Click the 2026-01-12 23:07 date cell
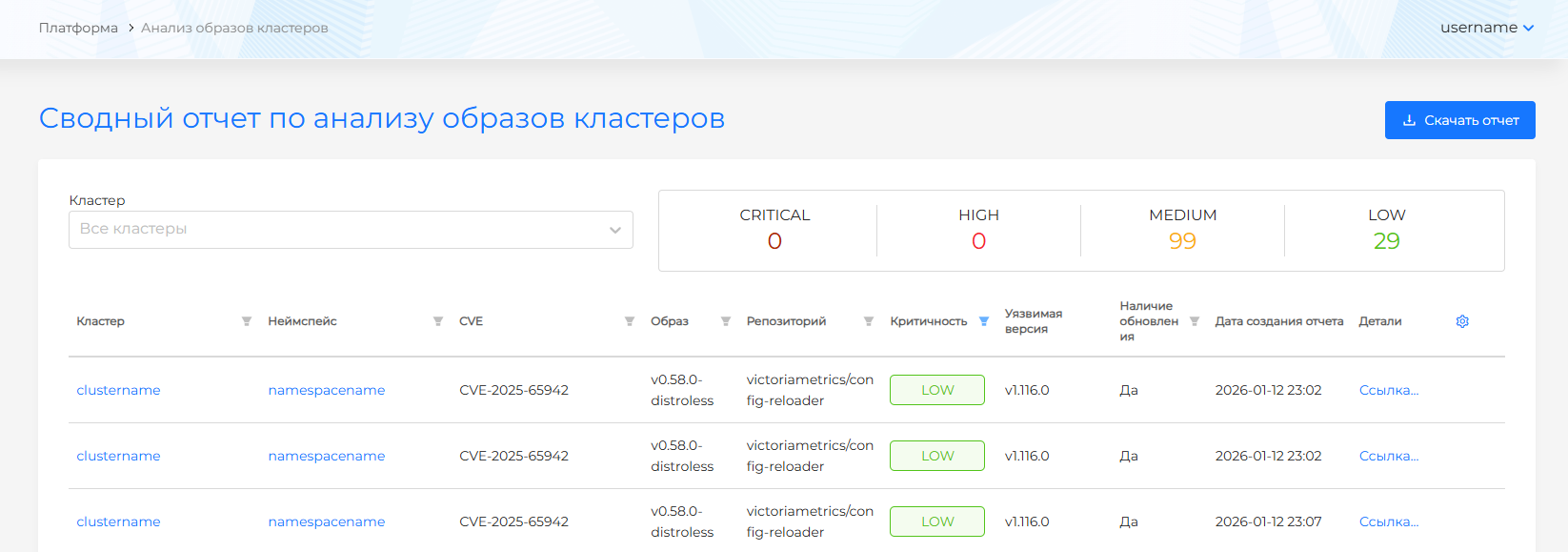The image size is (1568, 552). [1269, 521]
